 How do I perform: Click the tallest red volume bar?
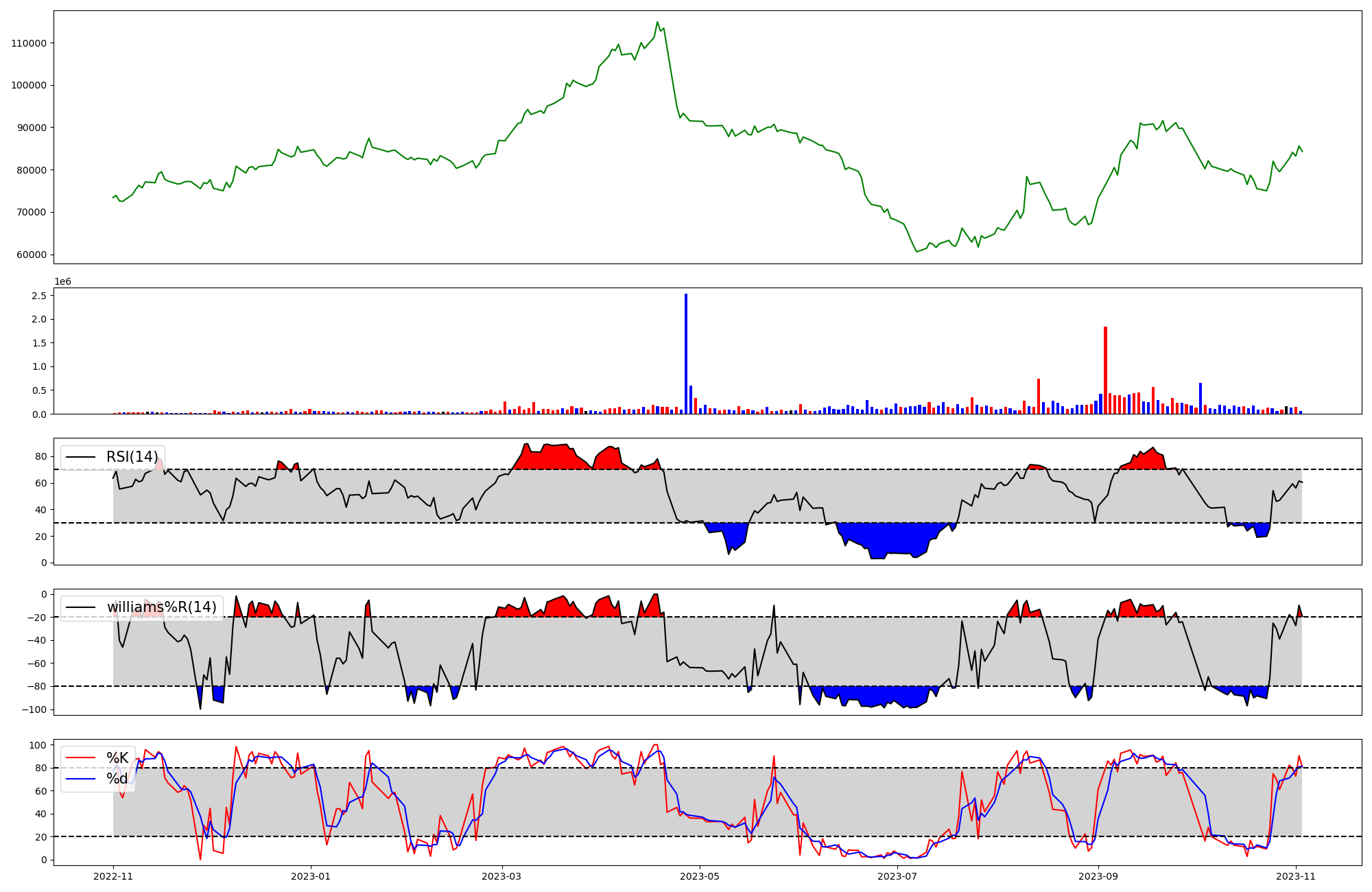click(1105, 371)
